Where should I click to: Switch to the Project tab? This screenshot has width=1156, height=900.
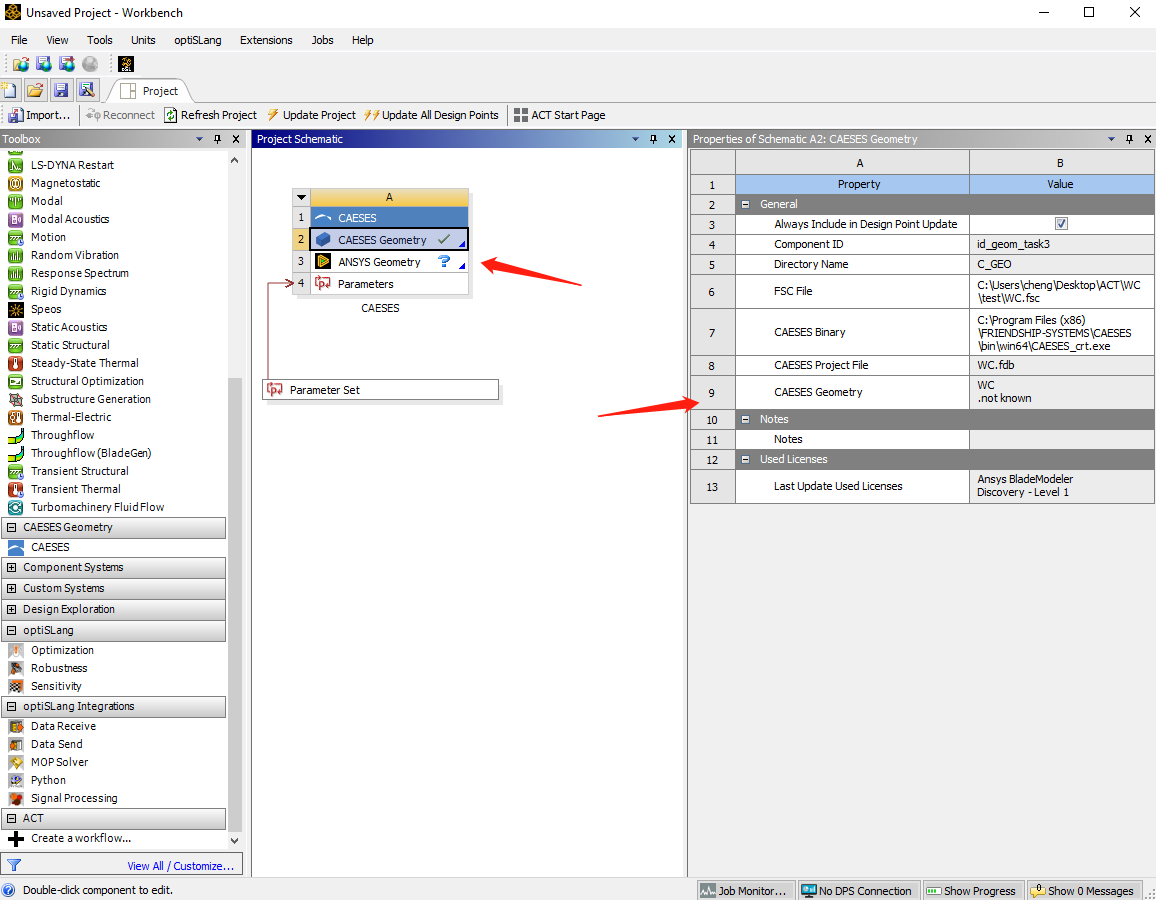[x=150, y=91]
